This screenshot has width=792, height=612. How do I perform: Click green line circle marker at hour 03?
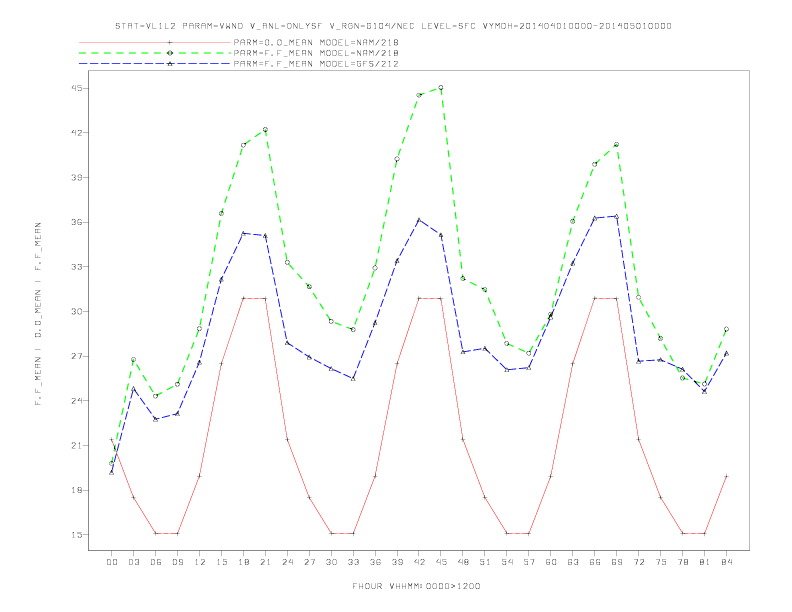click(x=133, y=360)
